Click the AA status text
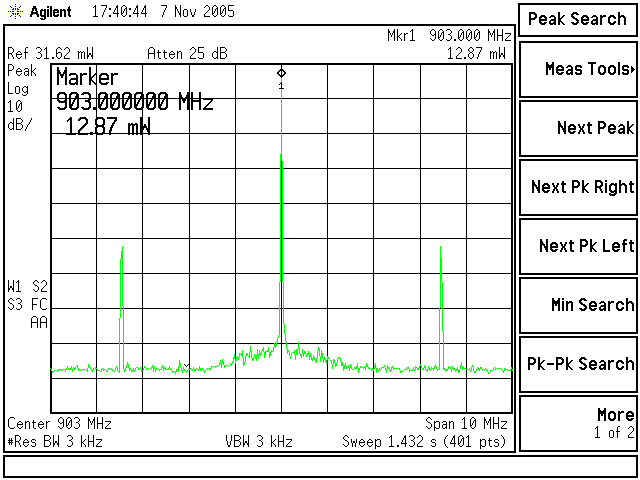The image size is (640, 480). 39,322
